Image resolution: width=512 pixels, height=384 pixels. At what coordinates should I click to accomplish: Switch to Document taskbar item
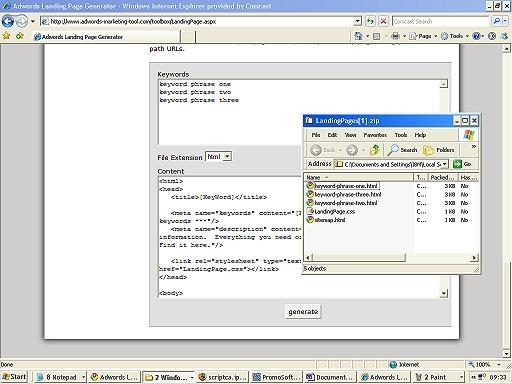click(x=330, y=377)
